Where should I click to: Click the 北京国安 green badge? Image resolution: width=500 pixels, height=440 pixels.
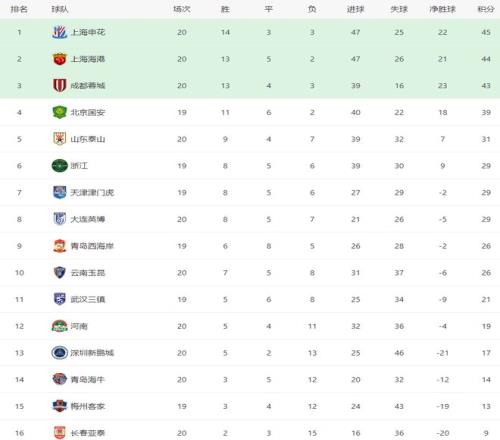coord(60,112)
